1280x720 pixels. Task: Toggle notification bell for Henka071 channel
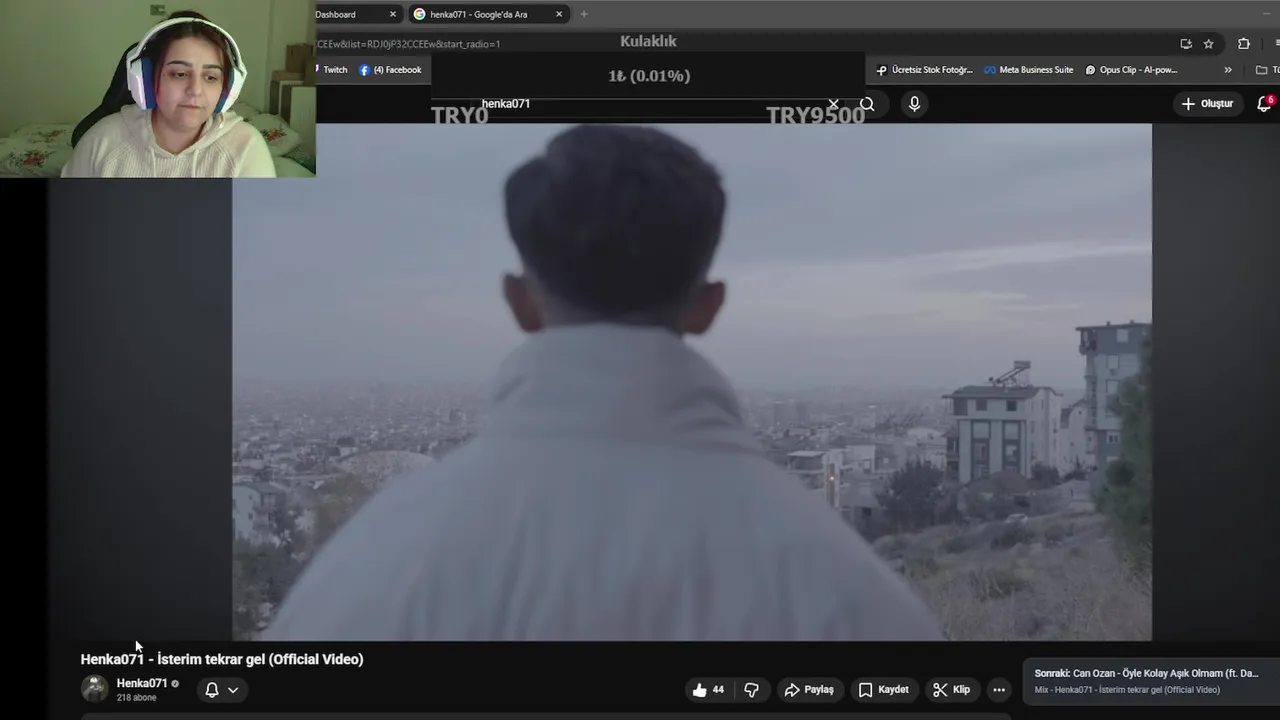click(212, 690)
